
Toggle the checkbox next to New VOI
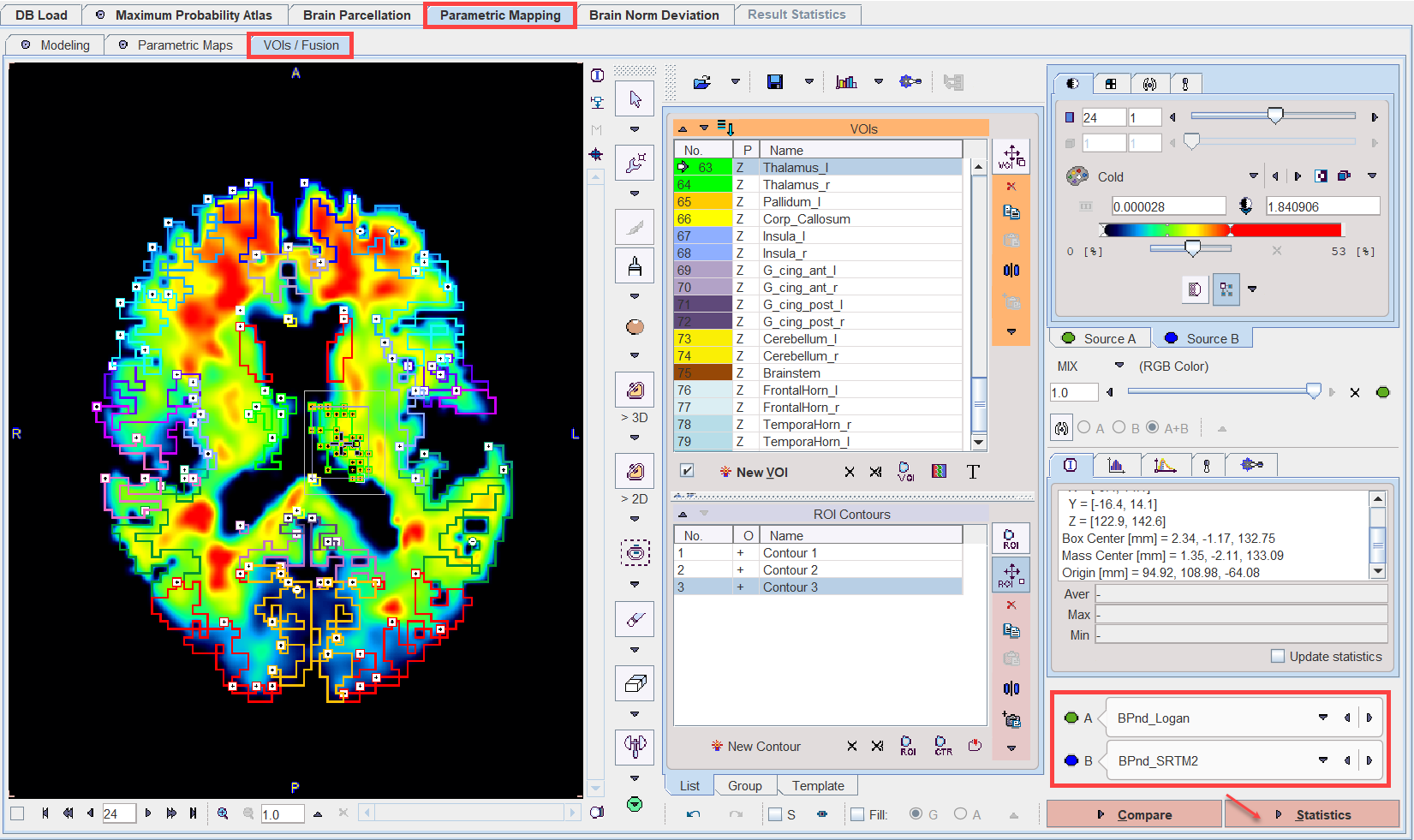coord(687,471)
